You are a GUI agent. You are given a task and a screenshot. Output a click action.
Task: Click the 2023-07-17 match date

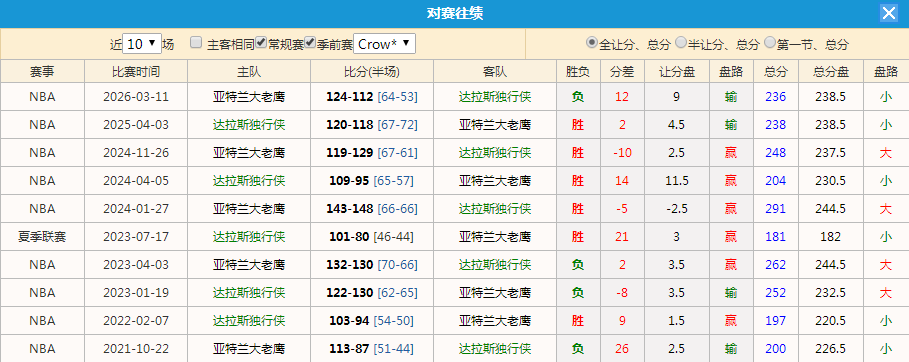136,237
